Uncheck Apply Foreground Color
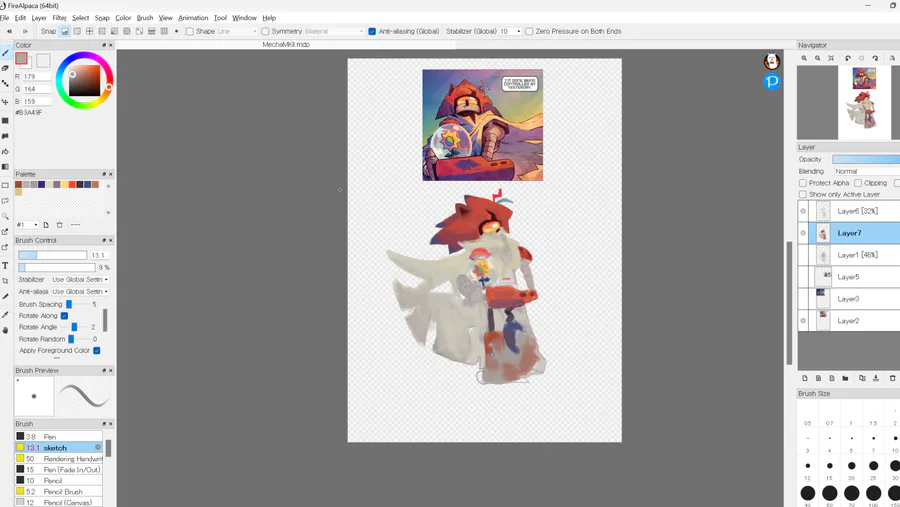This screenshot has width=900, height=507. coord(96,350)
